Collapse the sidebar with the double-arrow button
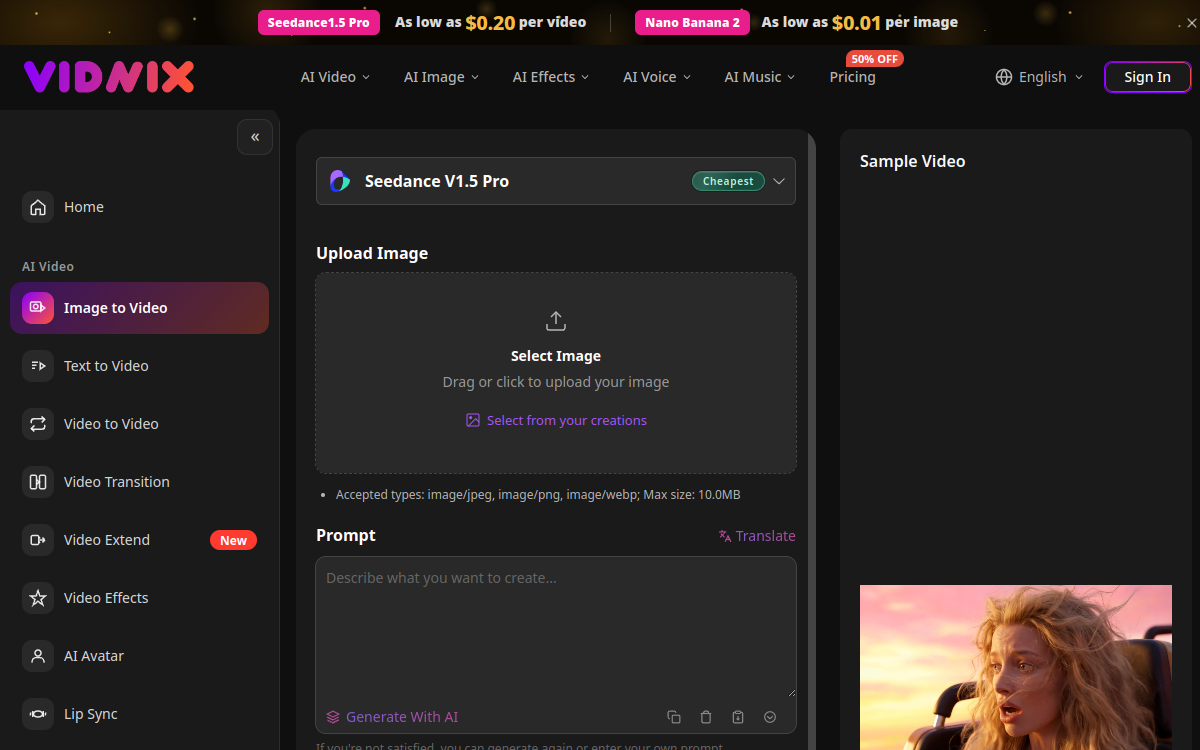 pyautogui.click(x=255, y=137)
